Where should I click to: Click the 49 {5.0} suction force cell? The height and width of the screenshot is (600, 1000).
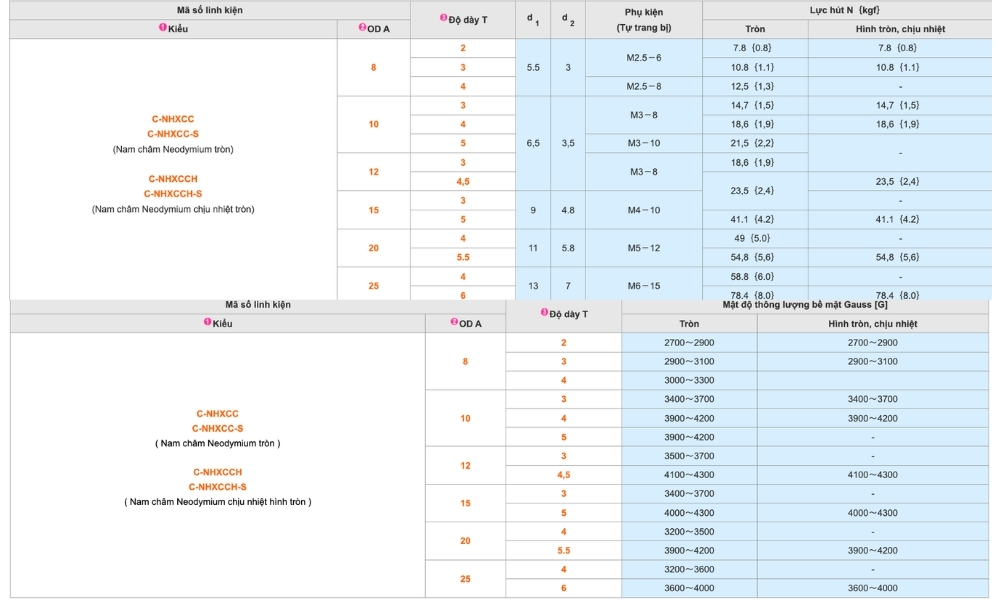[753, 238]
